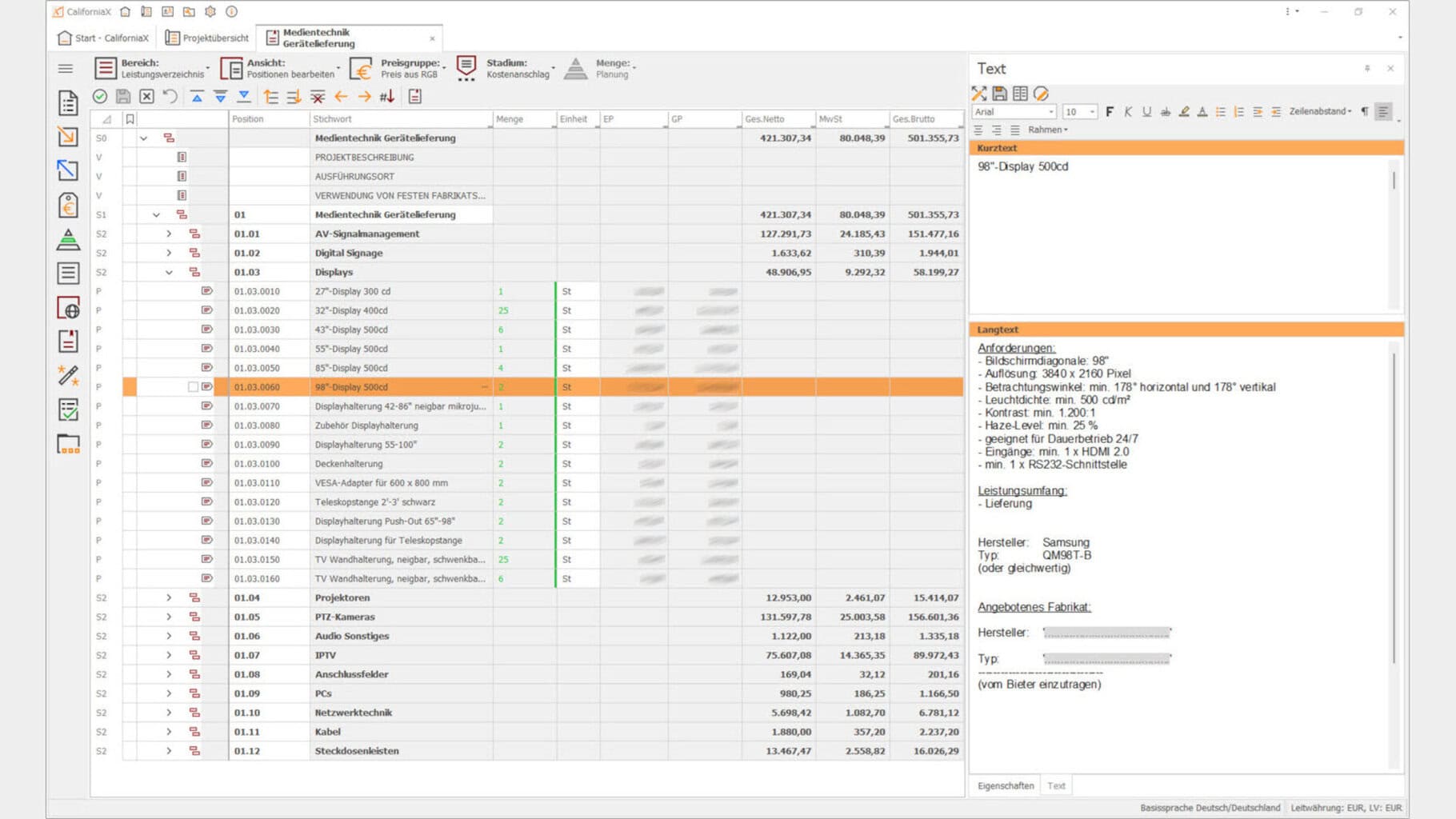This screenshot has height=819, width=1456.
Task: Click the orange right arrow icon
Action: 364,97
